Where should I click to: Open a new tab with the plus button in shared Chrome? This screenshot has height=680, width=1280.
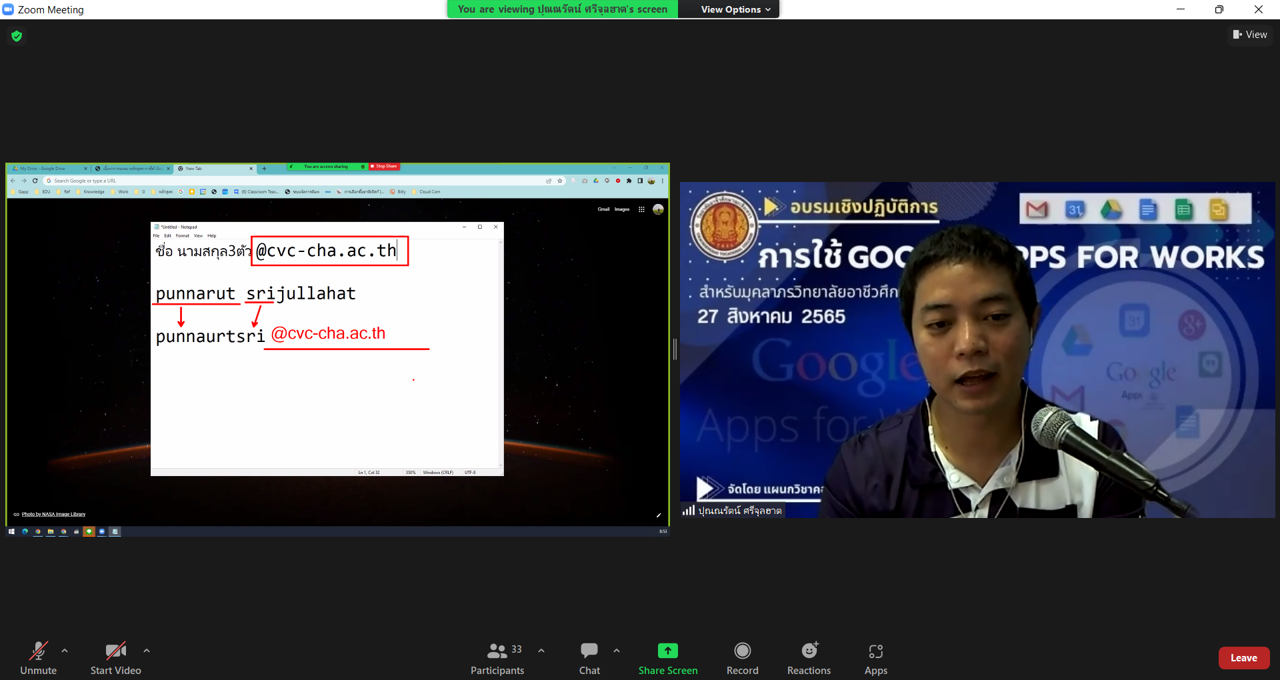tap(264, 168)
